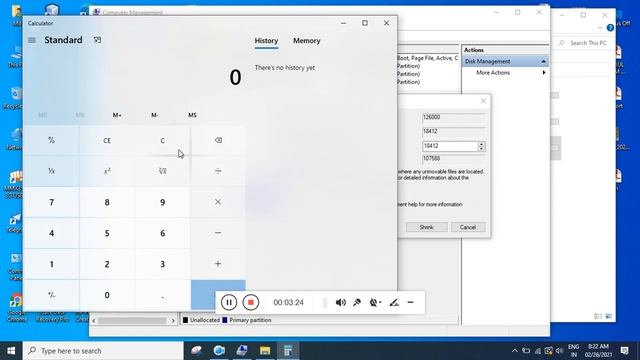Click digit 7 on the calculator
The image size is (640, 360).
coord(51,202)
